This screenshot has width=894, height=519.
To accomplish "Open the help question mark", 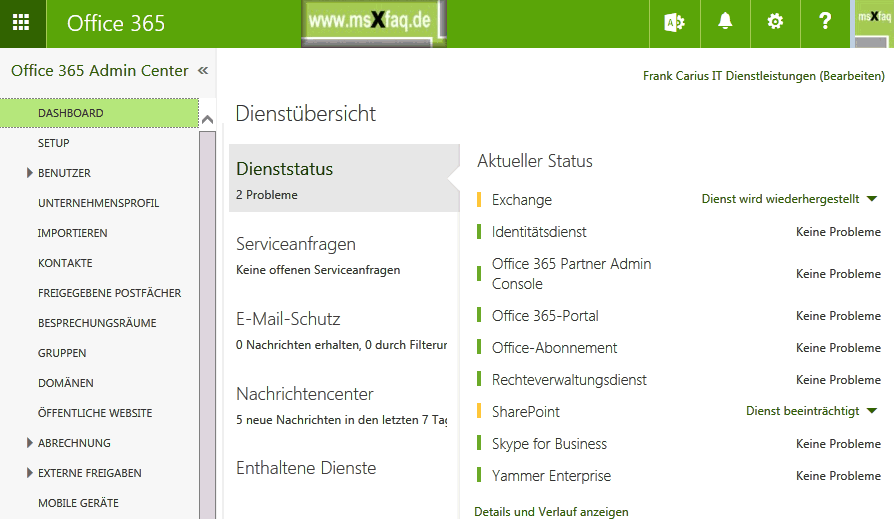I will click(825, 23).
